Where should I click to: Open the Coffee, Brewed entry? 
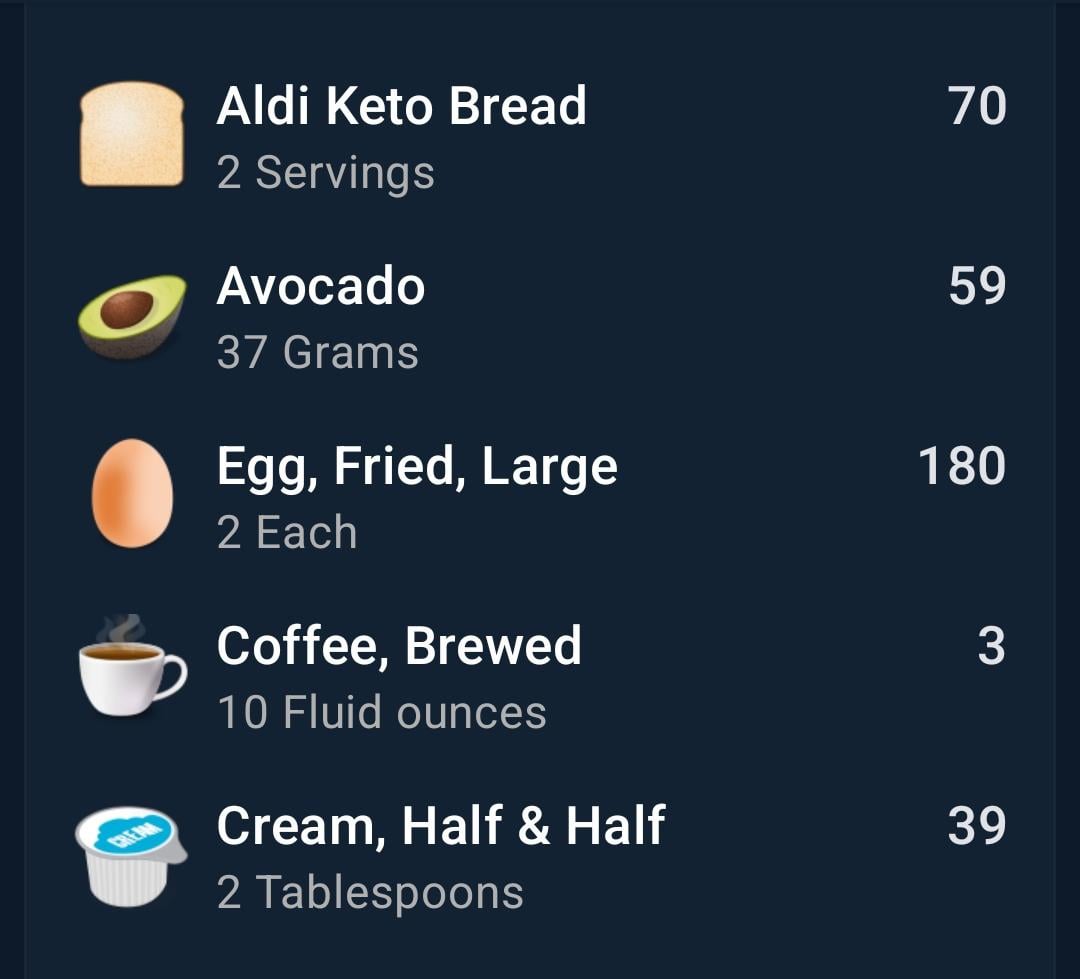[x=541, y=677]
